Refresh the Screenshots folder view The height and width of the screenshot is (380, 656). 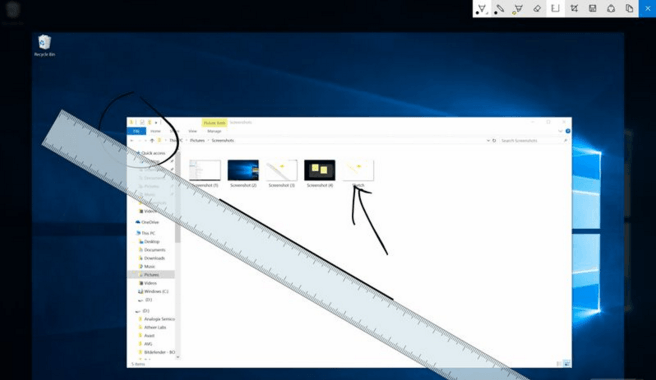click(x=494, y=141)
